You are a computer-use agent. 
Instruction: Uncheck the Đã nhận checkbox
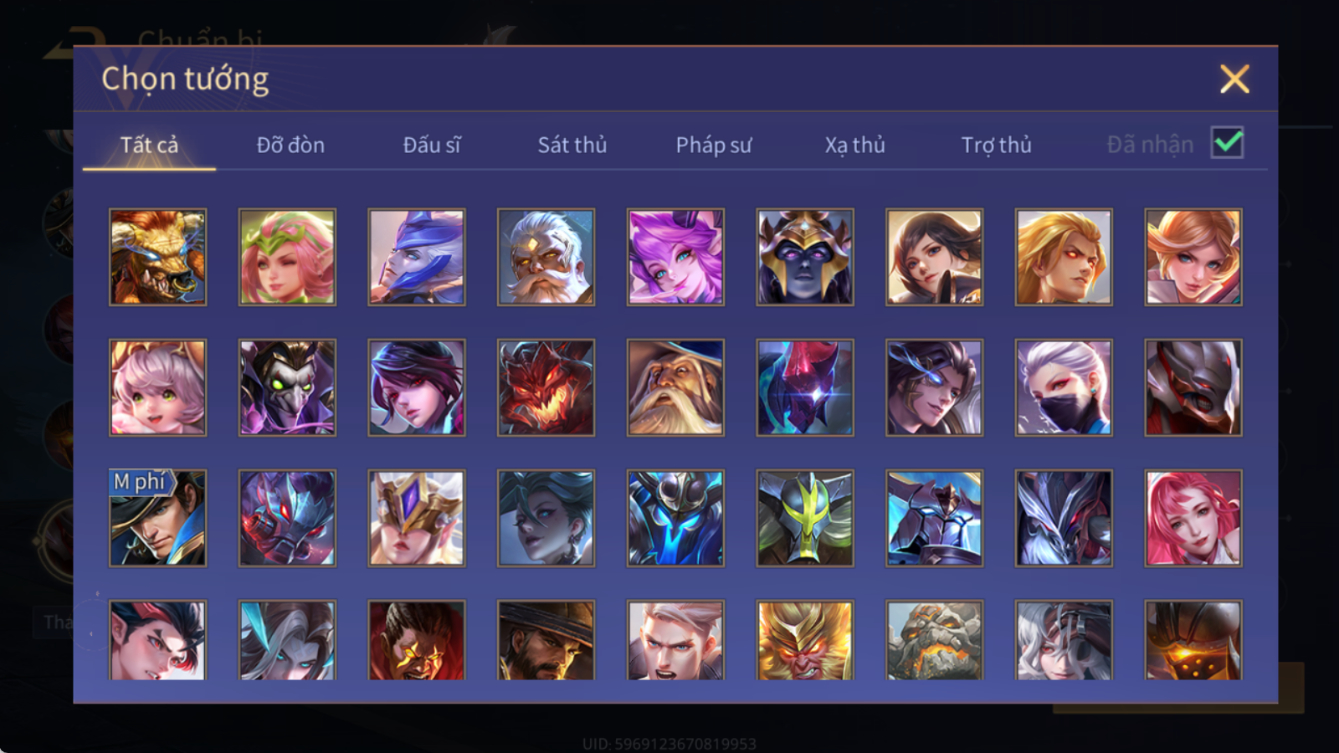(1227, 143)
